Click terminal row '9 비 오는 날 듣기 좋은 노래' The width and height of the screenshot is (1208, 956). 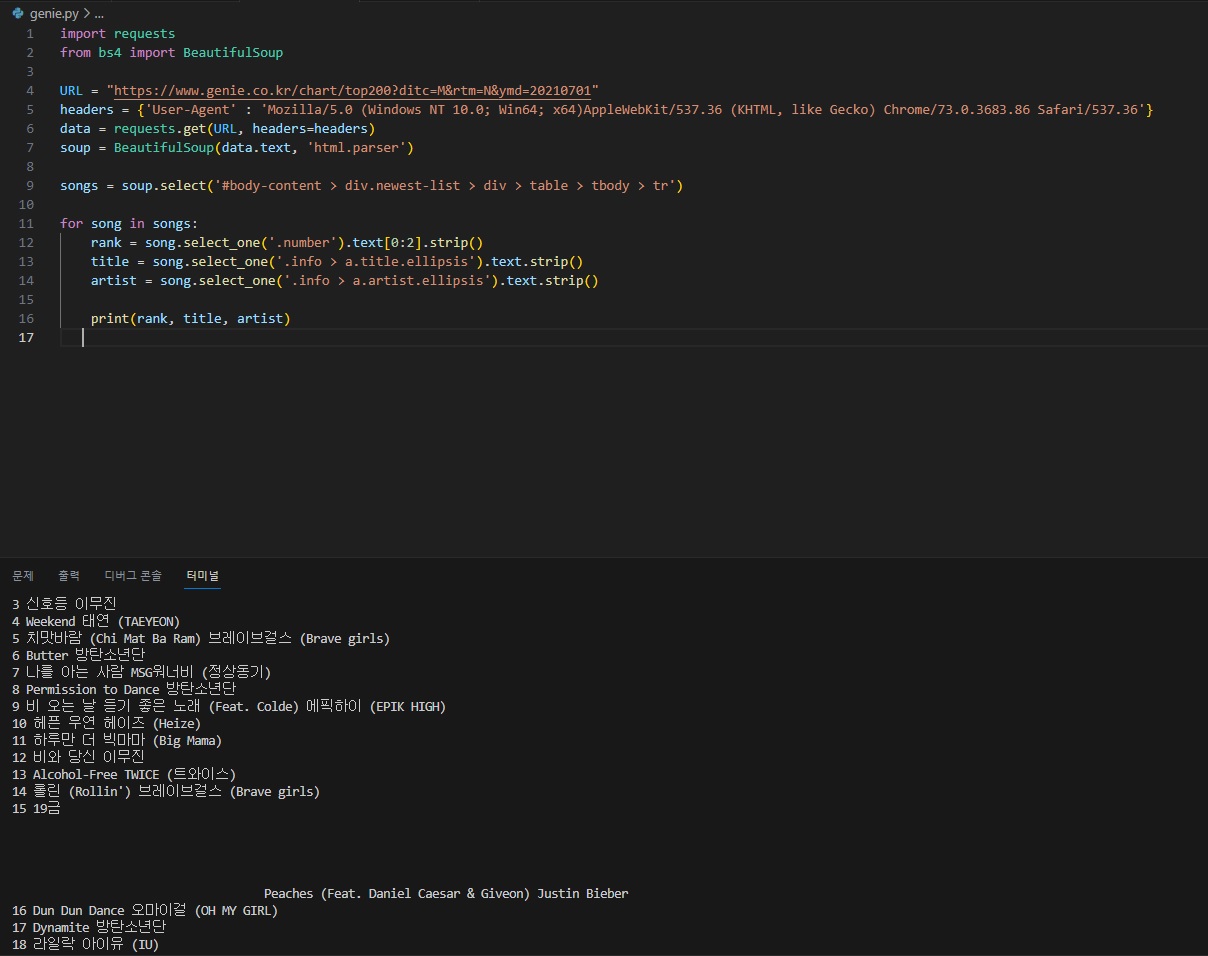(229, 706)
